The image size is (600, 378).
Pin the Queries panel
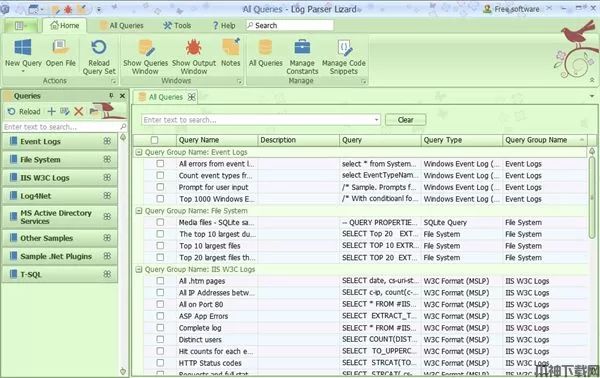coord(111,96)
